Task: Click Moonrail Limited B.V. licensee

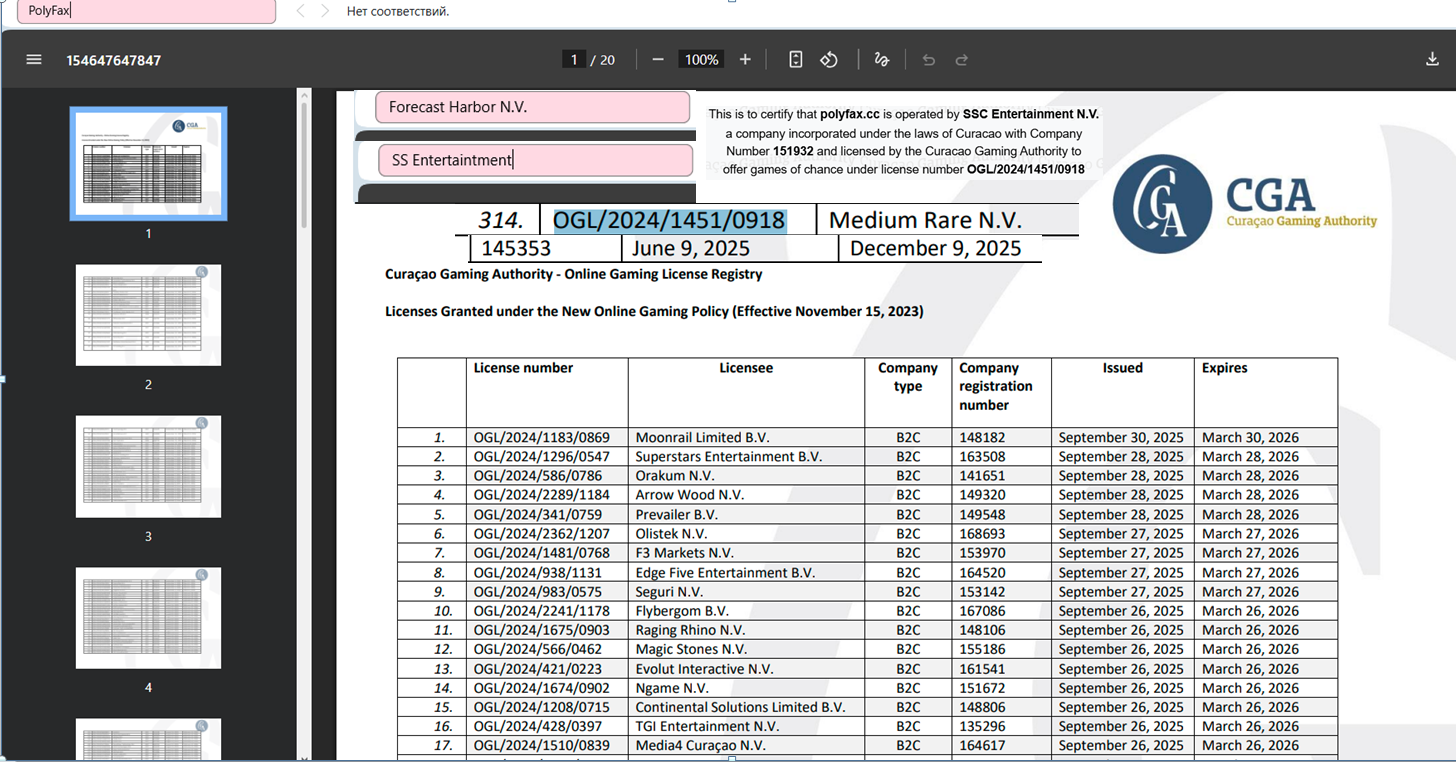Action: pyautogui.click(x=703, y=438)
